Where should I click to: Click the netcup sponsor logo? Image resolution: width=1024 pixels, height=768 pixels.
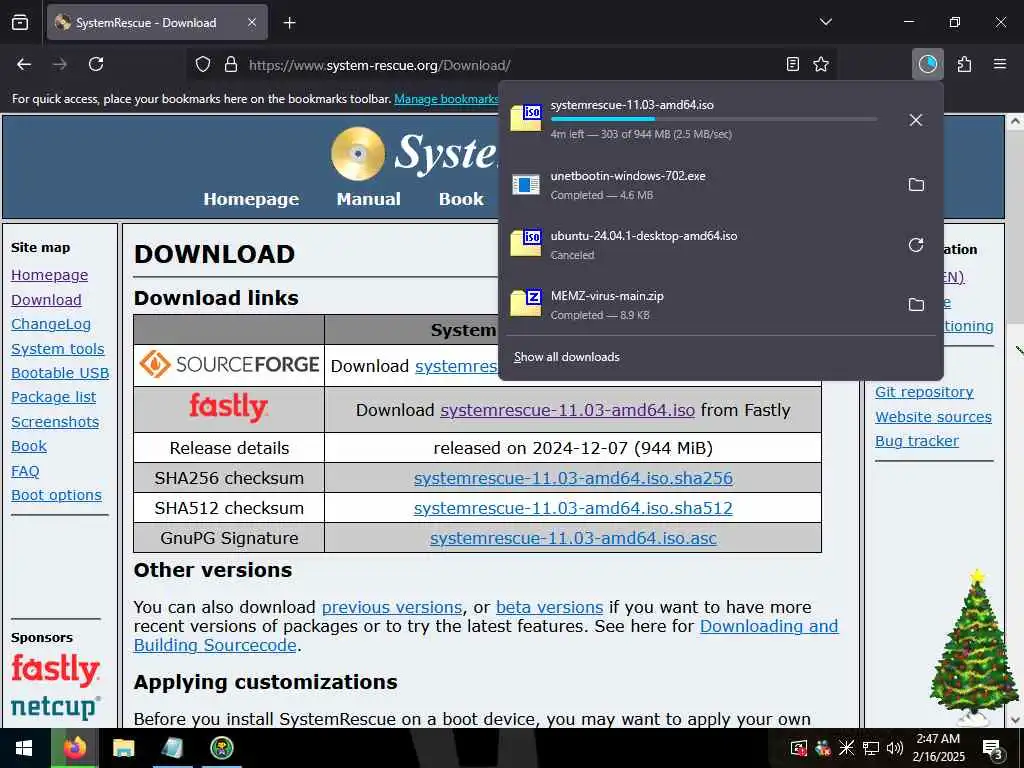point(56,707)
